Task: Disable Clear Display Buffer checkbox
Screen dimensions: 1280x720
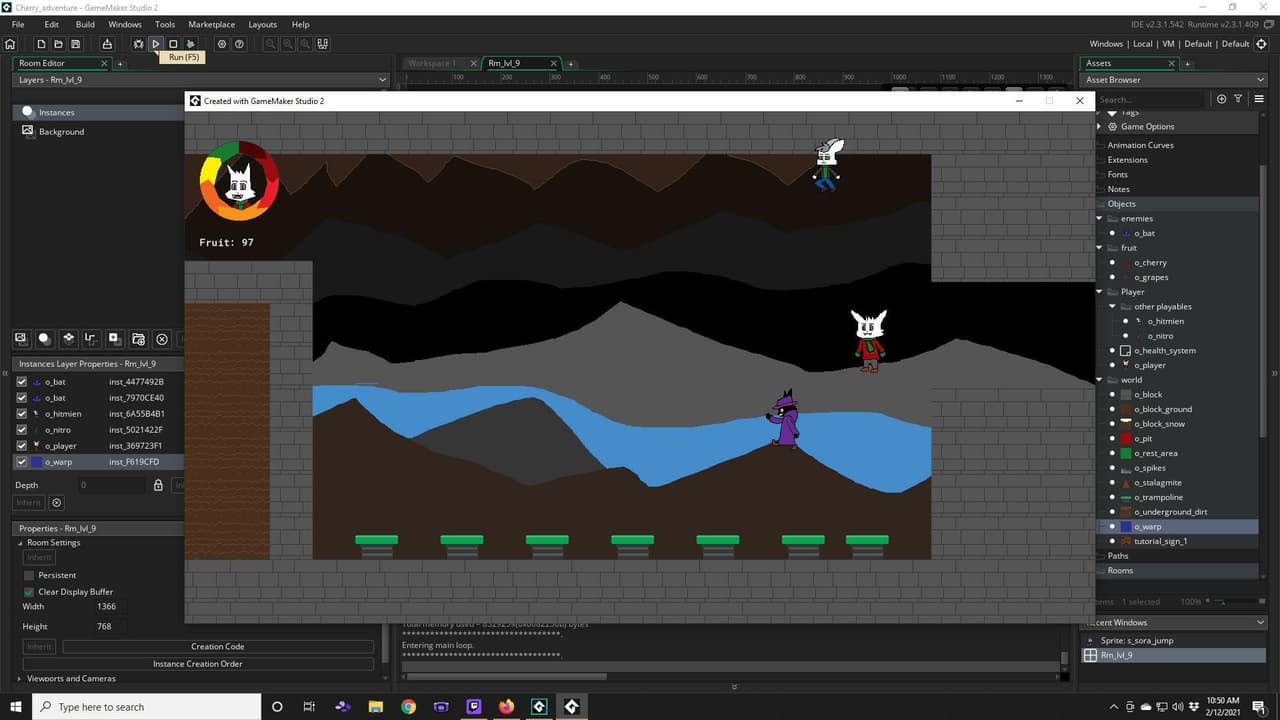Action: point(29,592)
